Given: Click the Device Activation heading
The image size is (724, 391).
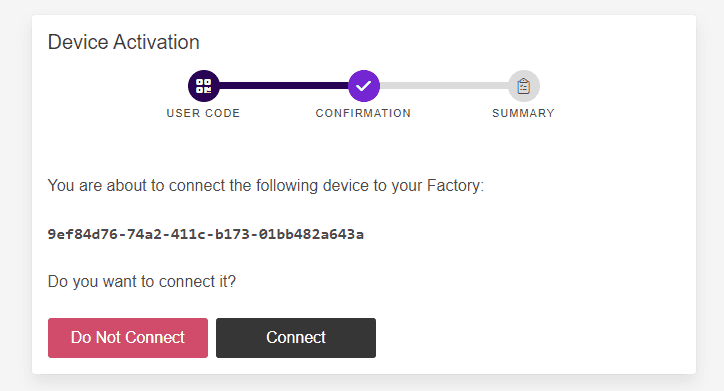Looking at the screenshot, I should click(x=124, y=42).
